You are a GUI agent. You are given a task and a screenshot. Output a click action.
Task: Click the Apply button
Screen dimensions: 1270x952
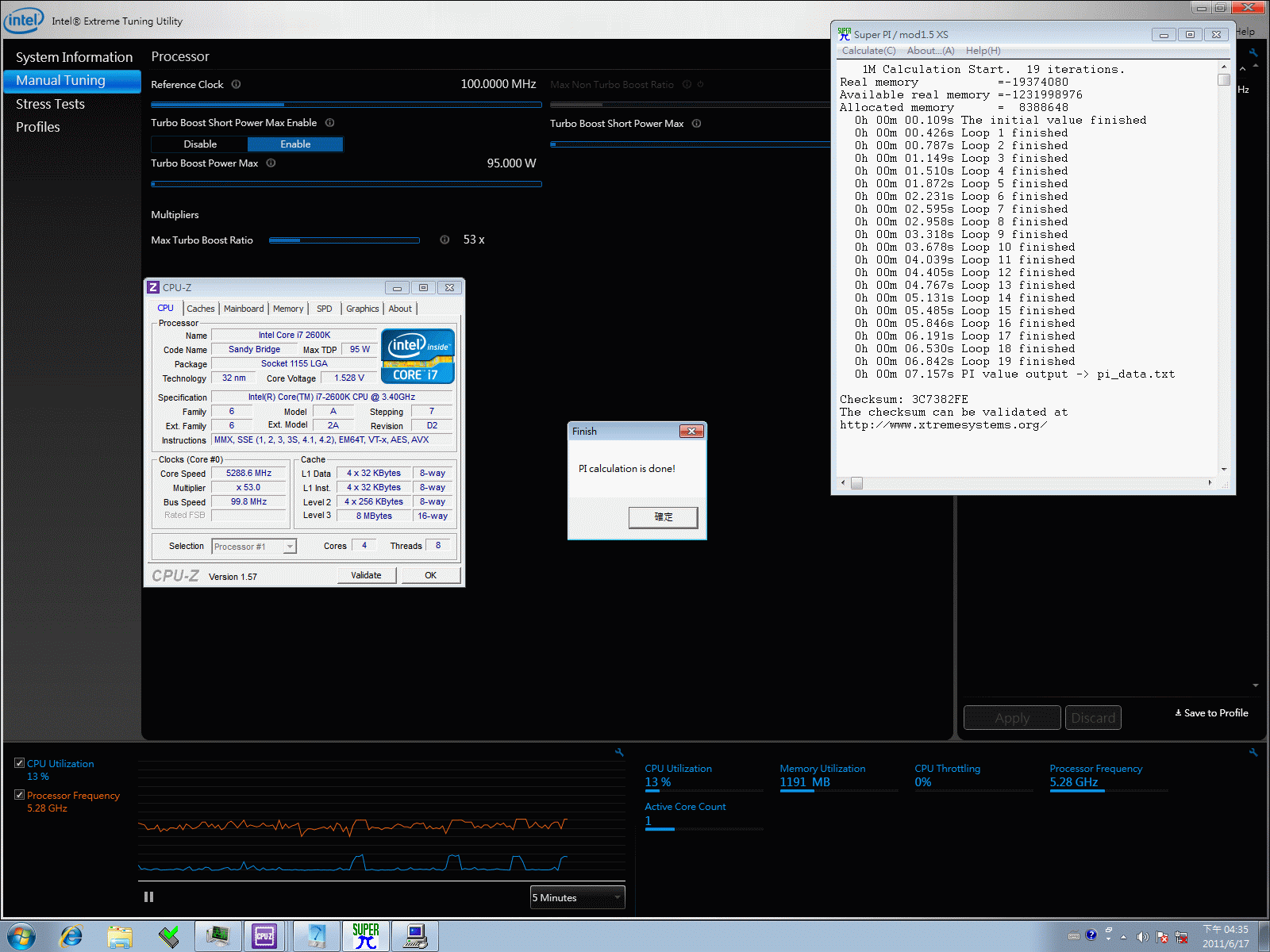(1012, 718)
